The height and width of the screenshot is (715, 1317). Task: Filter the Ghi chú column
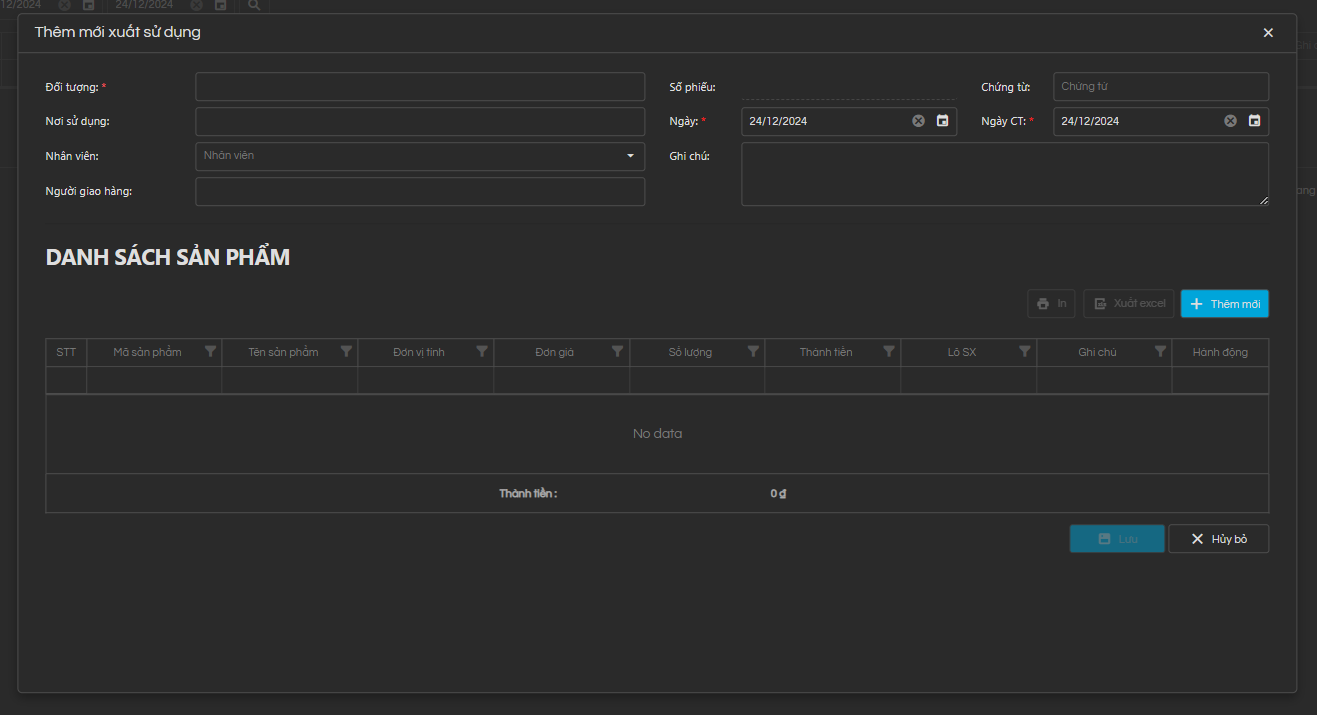pyautogui.click(x=1160, y=352)
